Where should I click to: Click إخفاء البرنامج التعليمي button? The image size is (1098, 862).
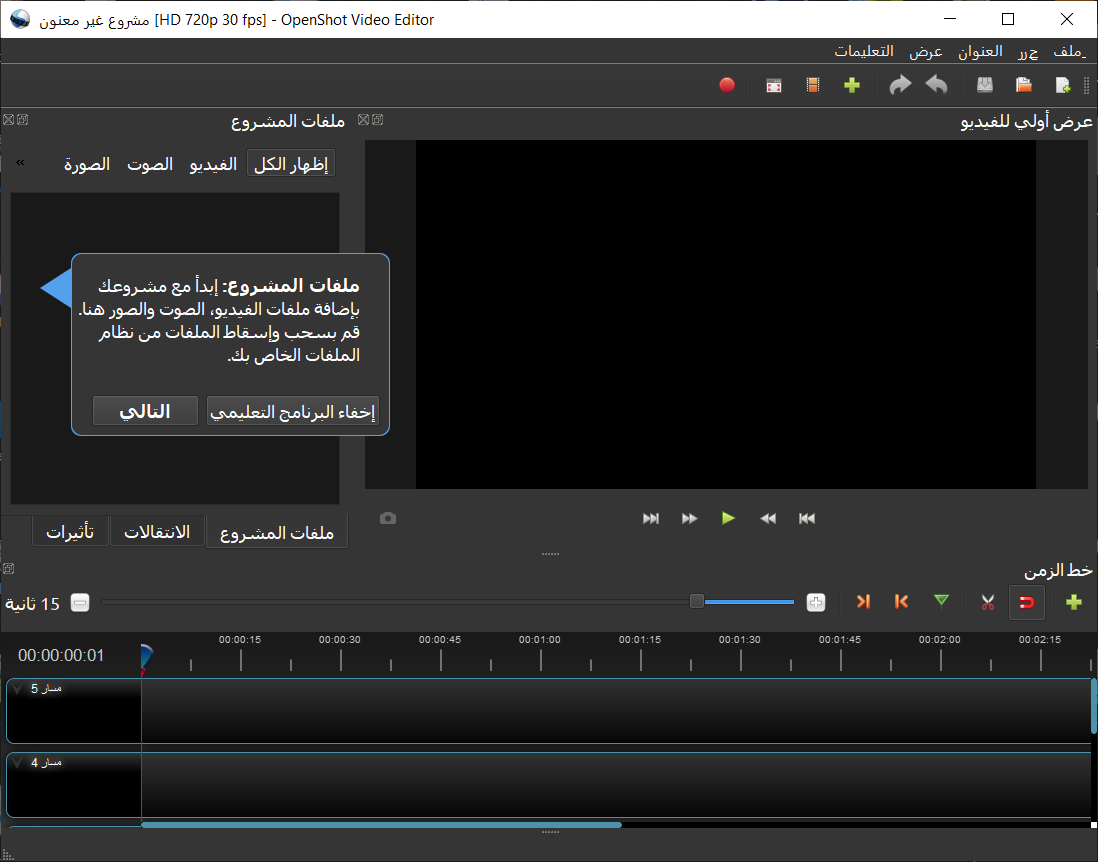tap(293, 411)
